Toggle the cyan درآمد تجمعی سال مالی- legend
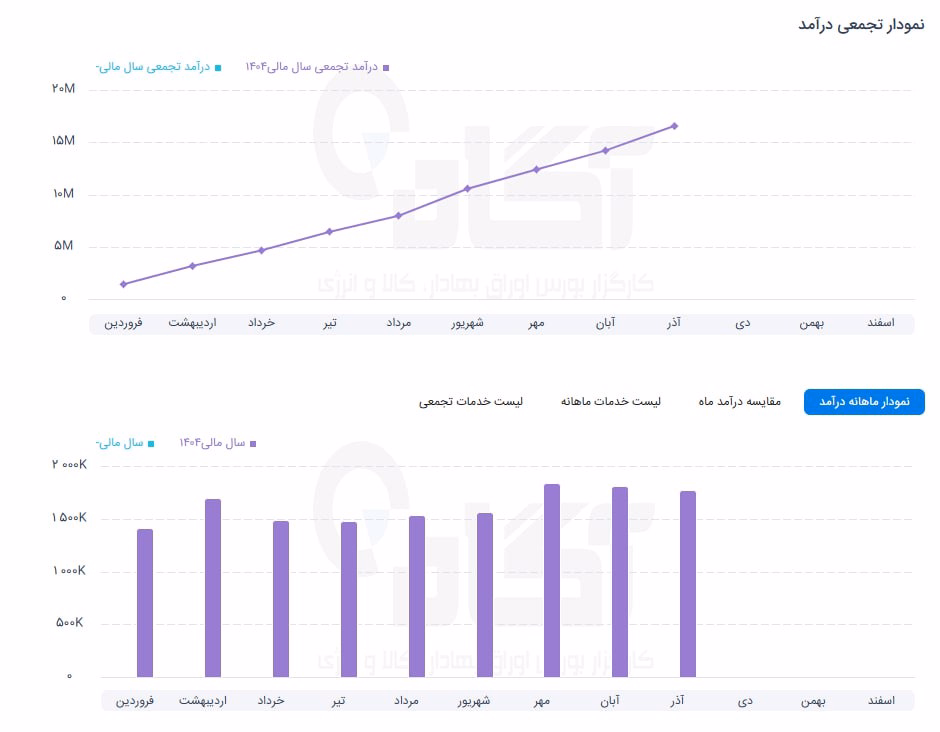The image size is (940, 732). [x=158, y=67]
